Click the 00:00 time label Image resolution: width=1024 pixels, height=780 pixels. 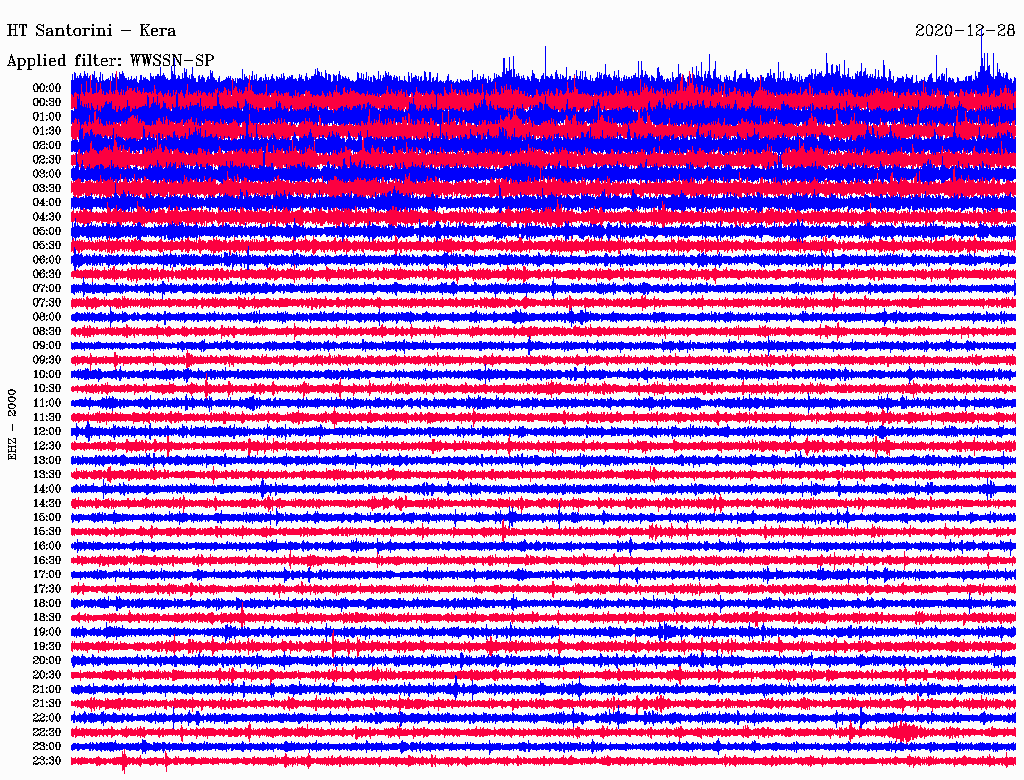47,88
